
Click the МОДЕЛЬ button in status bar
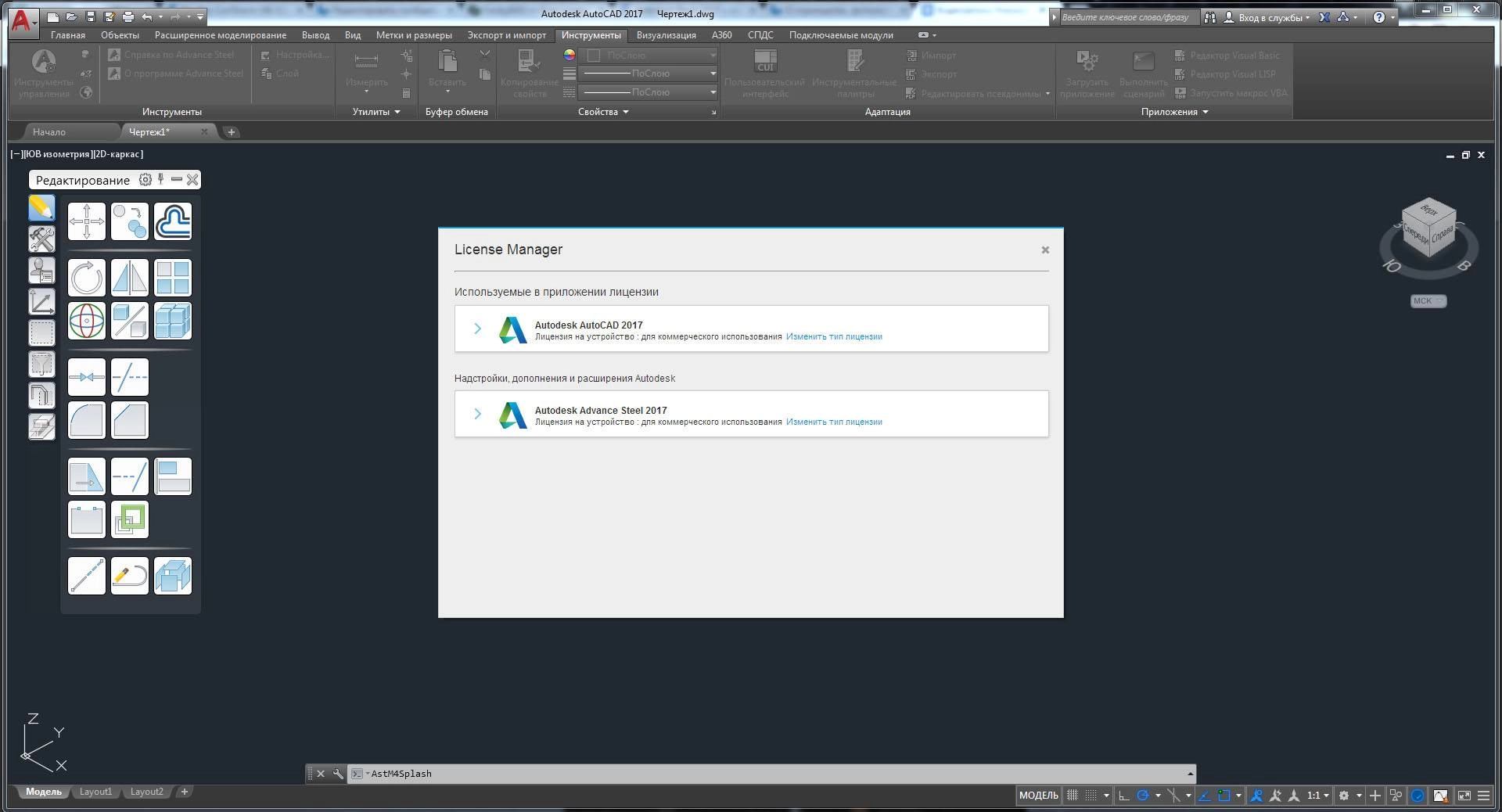pos(1038,796)
